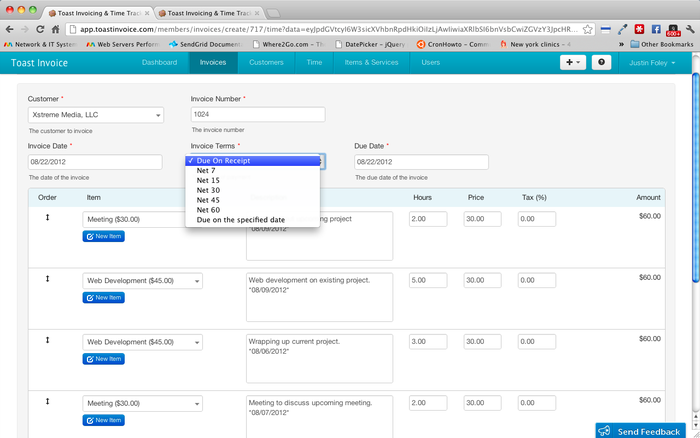Reload the page with the refresh icon

(x=51, y=30)
